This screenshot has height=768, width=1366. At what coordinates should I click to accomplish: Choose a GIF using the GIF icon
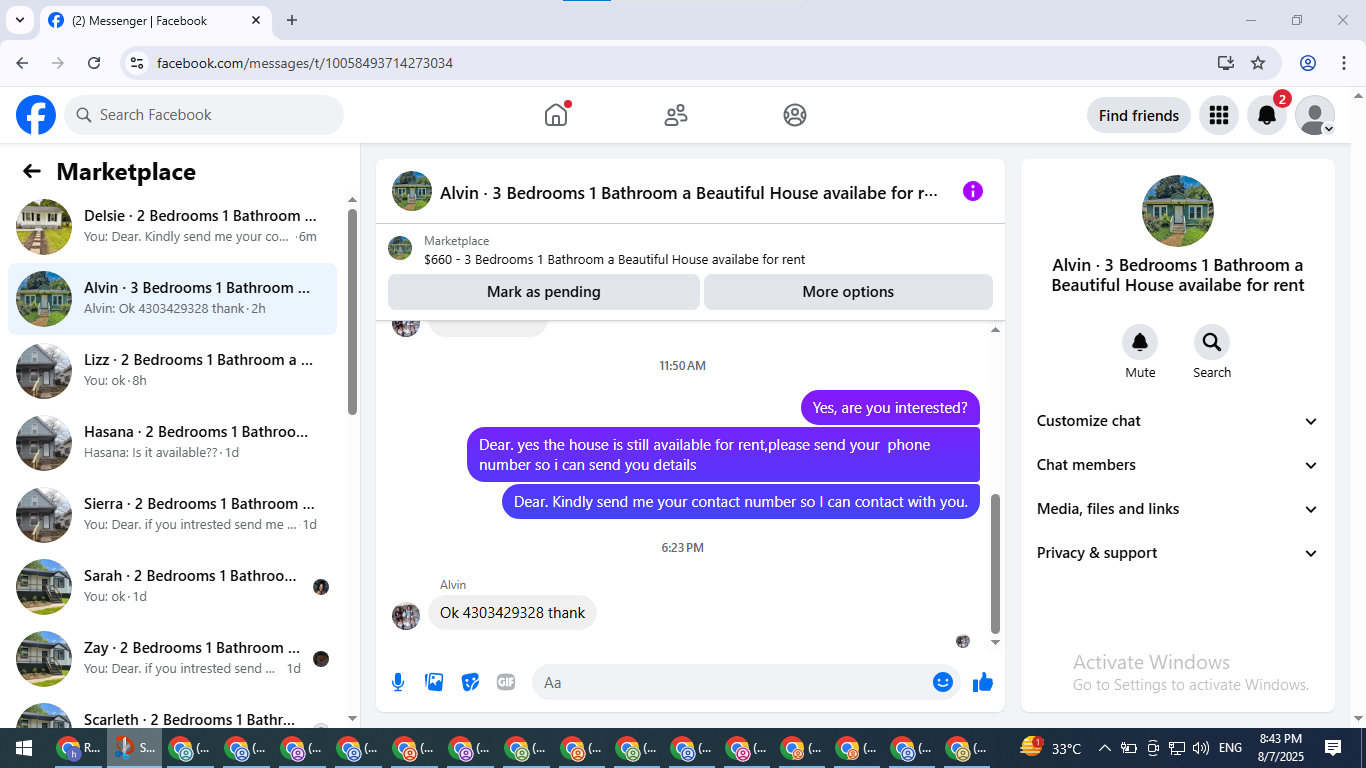click(506, 682)
